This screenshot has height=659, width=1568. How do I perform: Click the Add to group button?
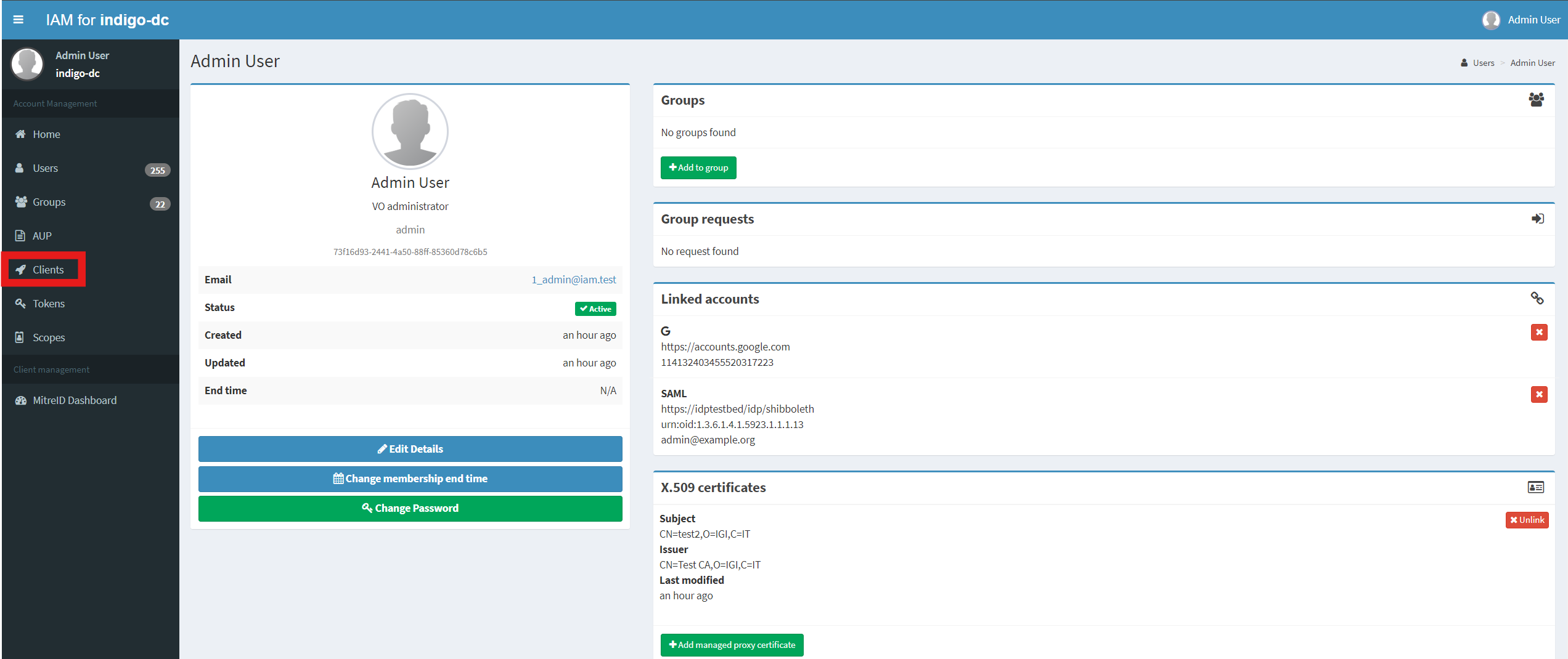click(698, 168)
